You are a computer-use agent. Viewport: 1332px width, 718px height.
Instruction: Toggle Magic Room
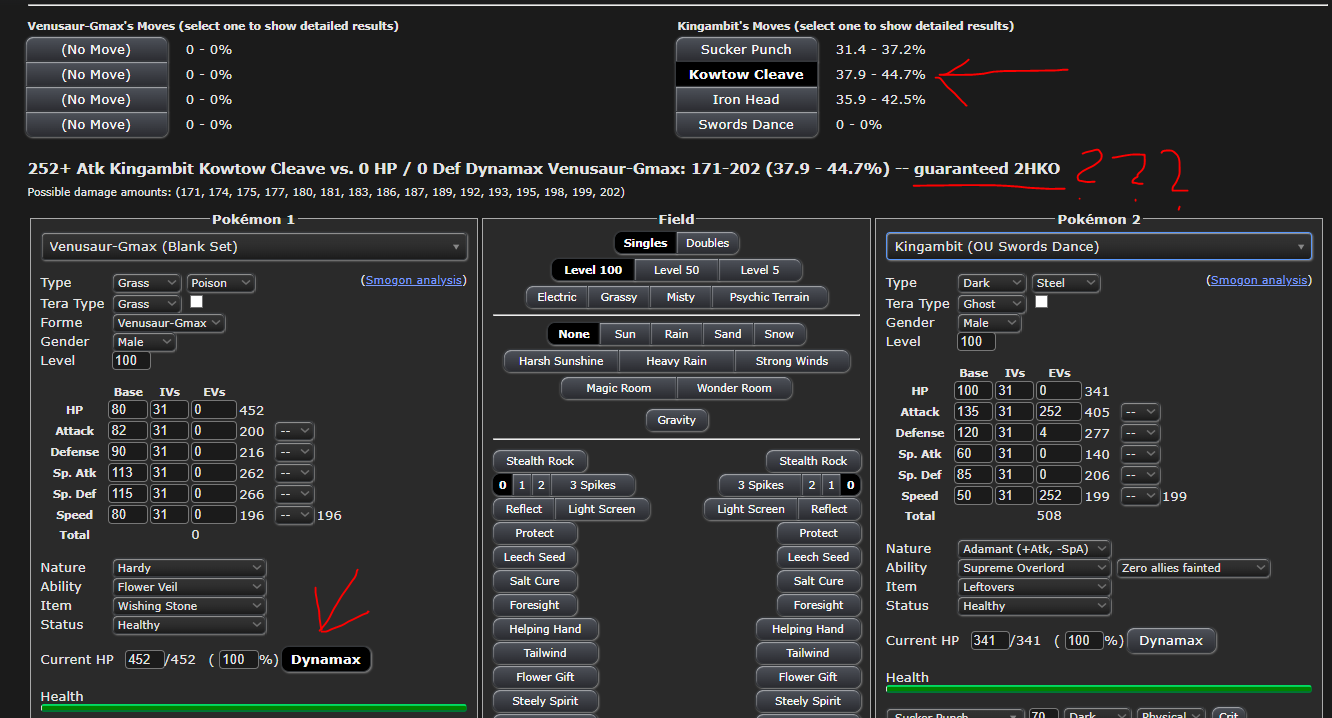618,388
